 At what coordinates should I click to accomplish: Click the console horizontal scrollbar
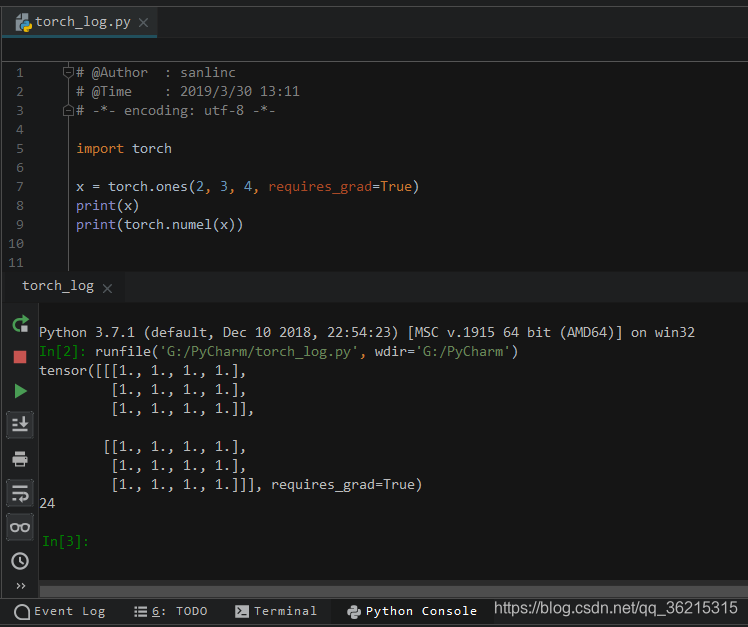click(393, 591)
